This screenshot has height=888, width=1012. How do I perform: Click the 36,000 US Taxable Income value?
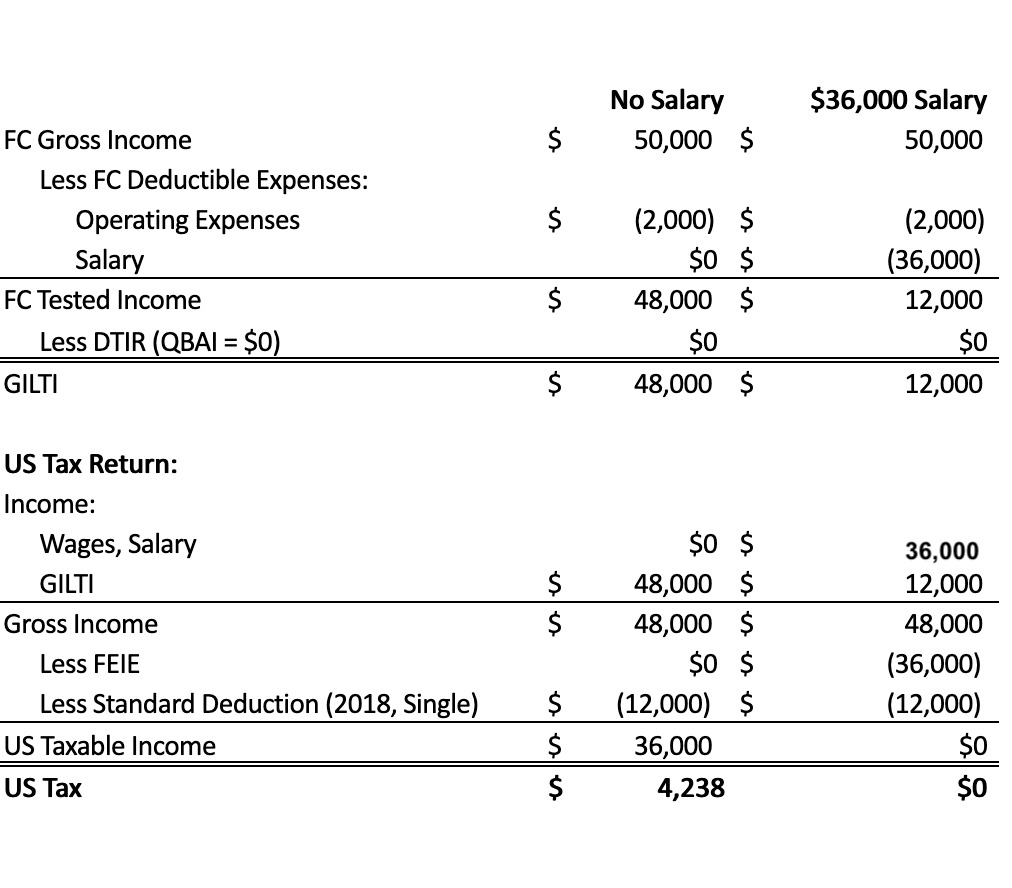(x=673, y=746)
